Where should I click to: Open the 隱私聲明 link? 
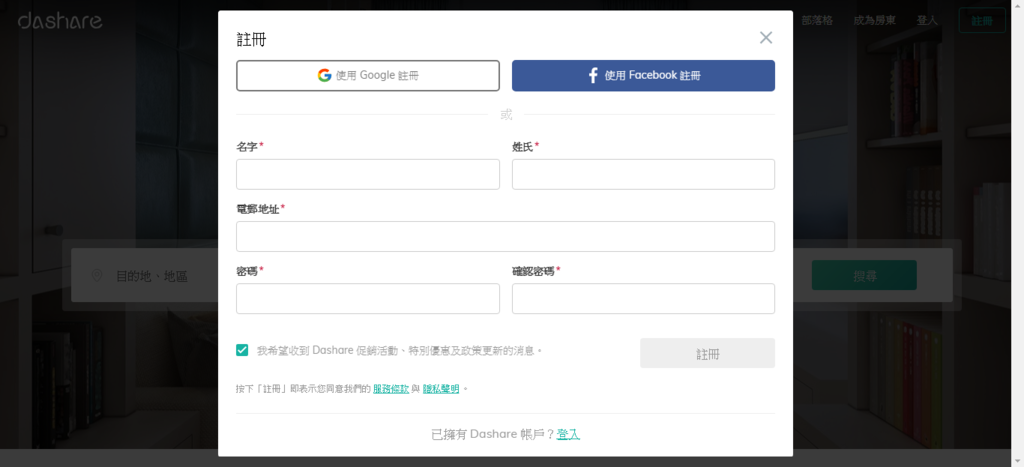coord(441,389)
